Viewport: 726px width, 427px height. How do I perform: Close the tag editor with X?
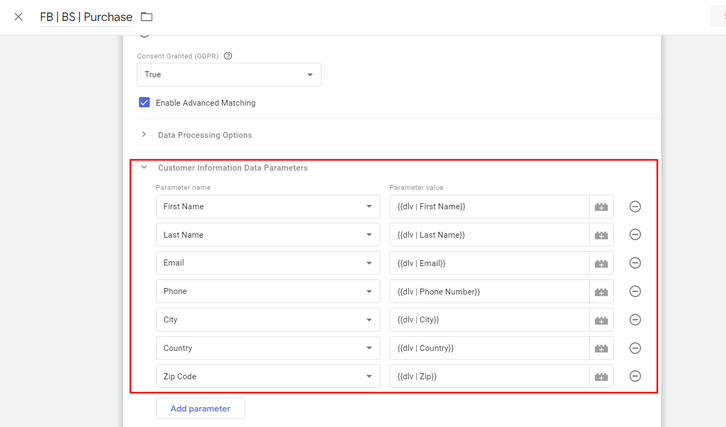(18, 17)
